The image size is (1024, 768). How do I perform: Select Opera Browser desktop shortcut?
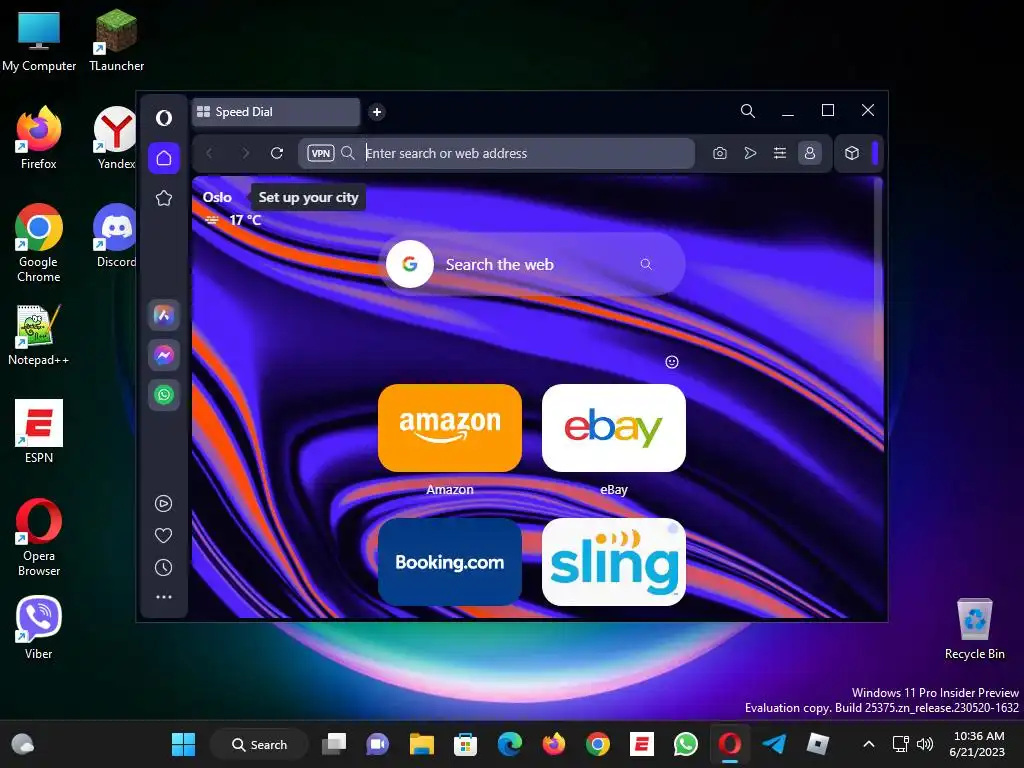(x=39, y=537)
